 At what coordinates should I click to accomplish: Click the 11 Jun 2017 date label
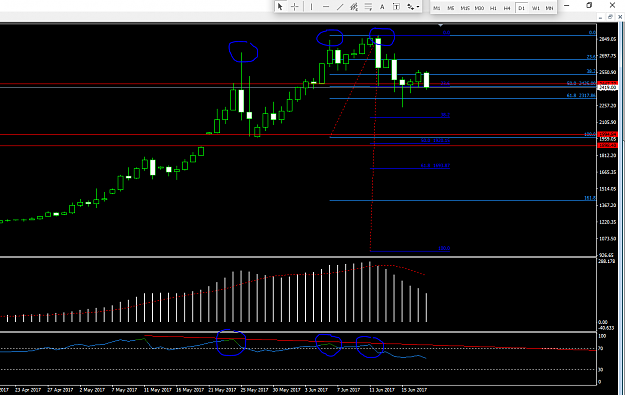coord(382,390)
